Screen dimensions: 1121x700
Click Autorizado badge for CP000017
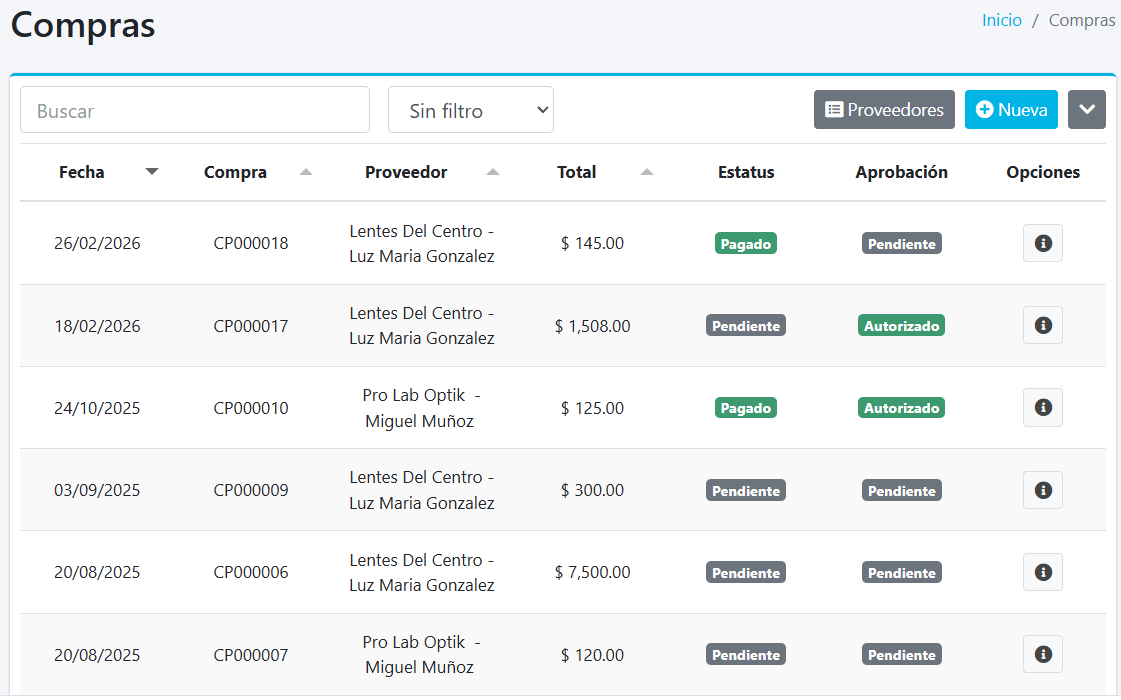[901, 325]
